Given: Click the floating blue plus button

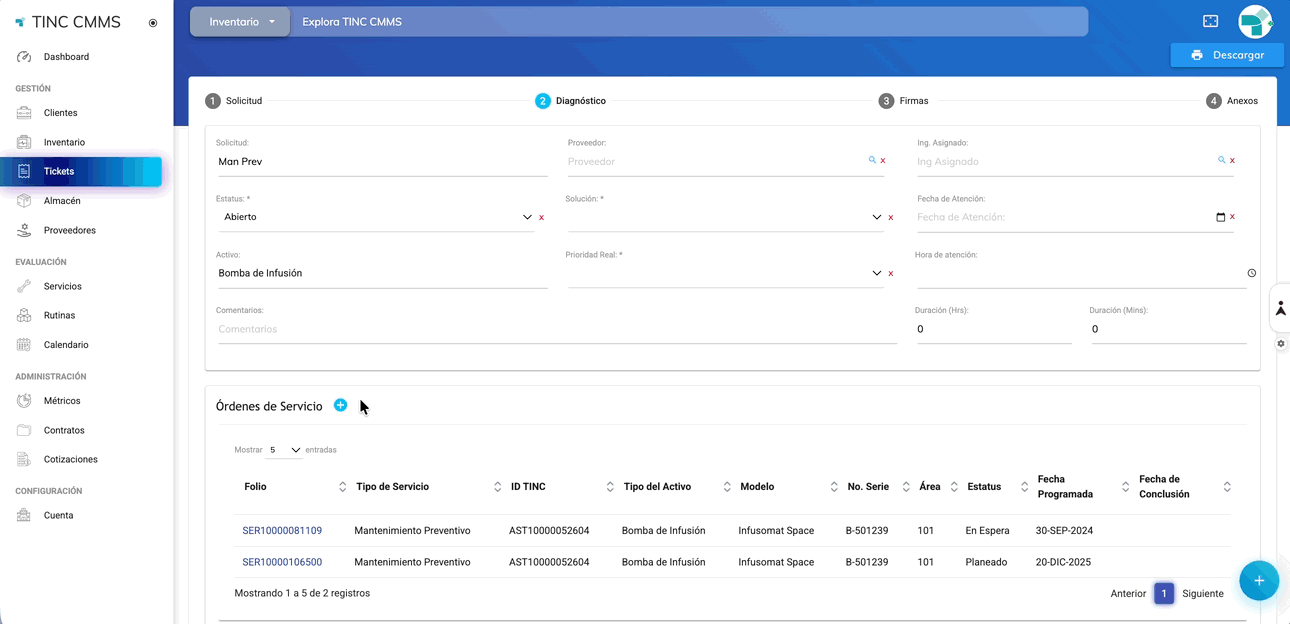Looking at the screenshot, I should click(x=1258, y=581).
